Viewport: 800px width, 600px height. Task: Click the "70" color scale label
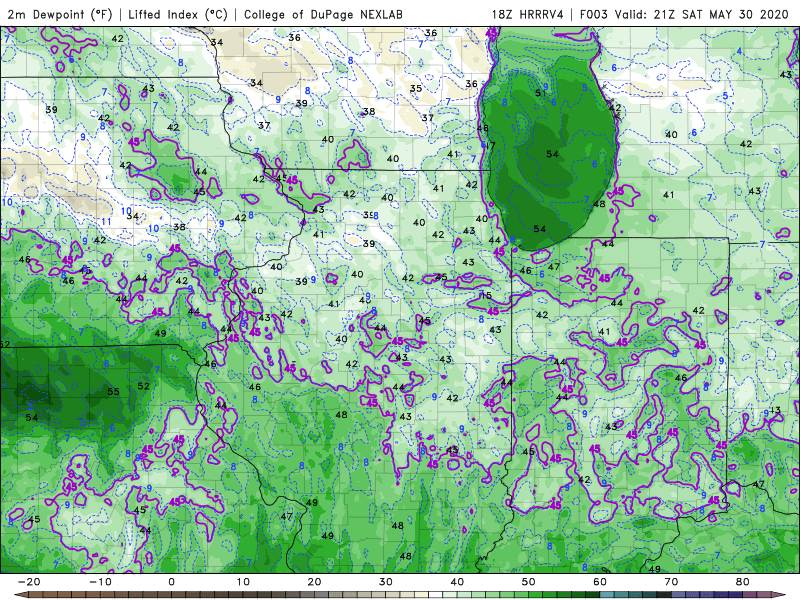pyautogui.click(x=671, y=582)
